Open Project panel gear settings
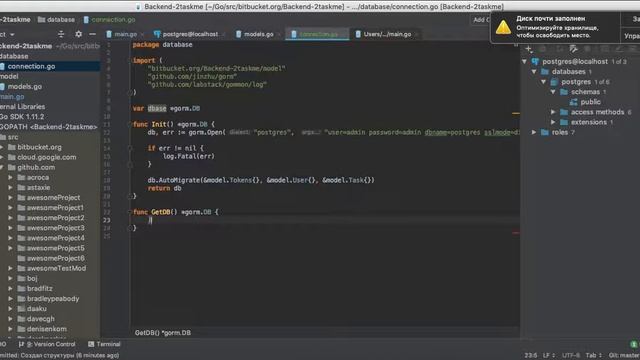 coord(78,34)
